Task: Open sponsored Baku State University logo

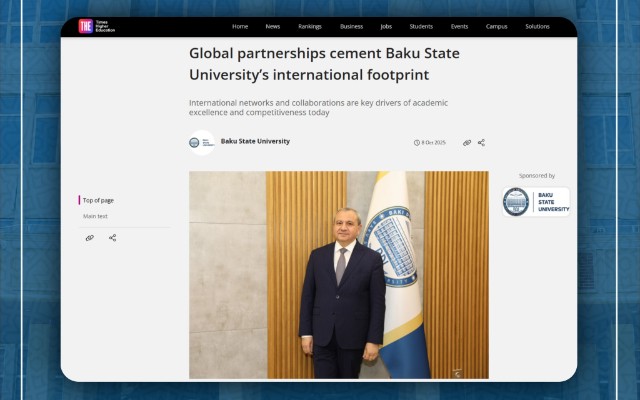Action: point(535,202)
